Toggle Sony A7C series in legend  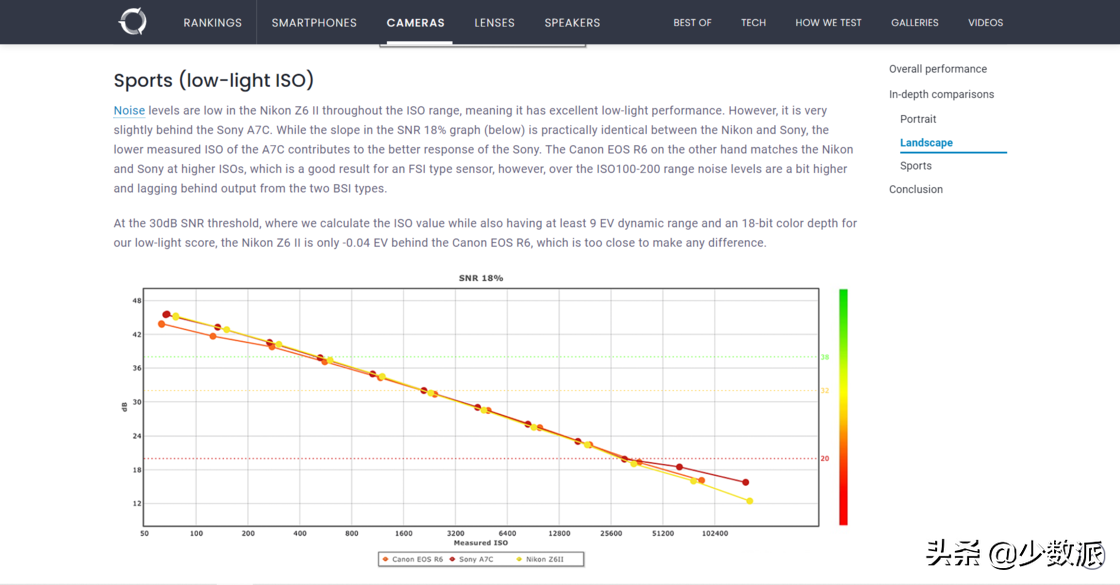click(x=471, y=559)
